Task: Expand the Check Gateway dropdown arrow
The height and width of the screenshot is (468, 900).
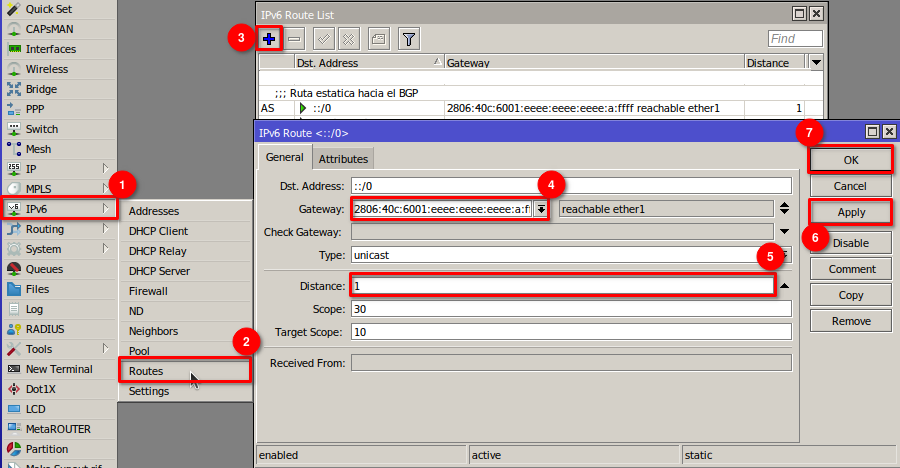Action: [x=784, y=232]
